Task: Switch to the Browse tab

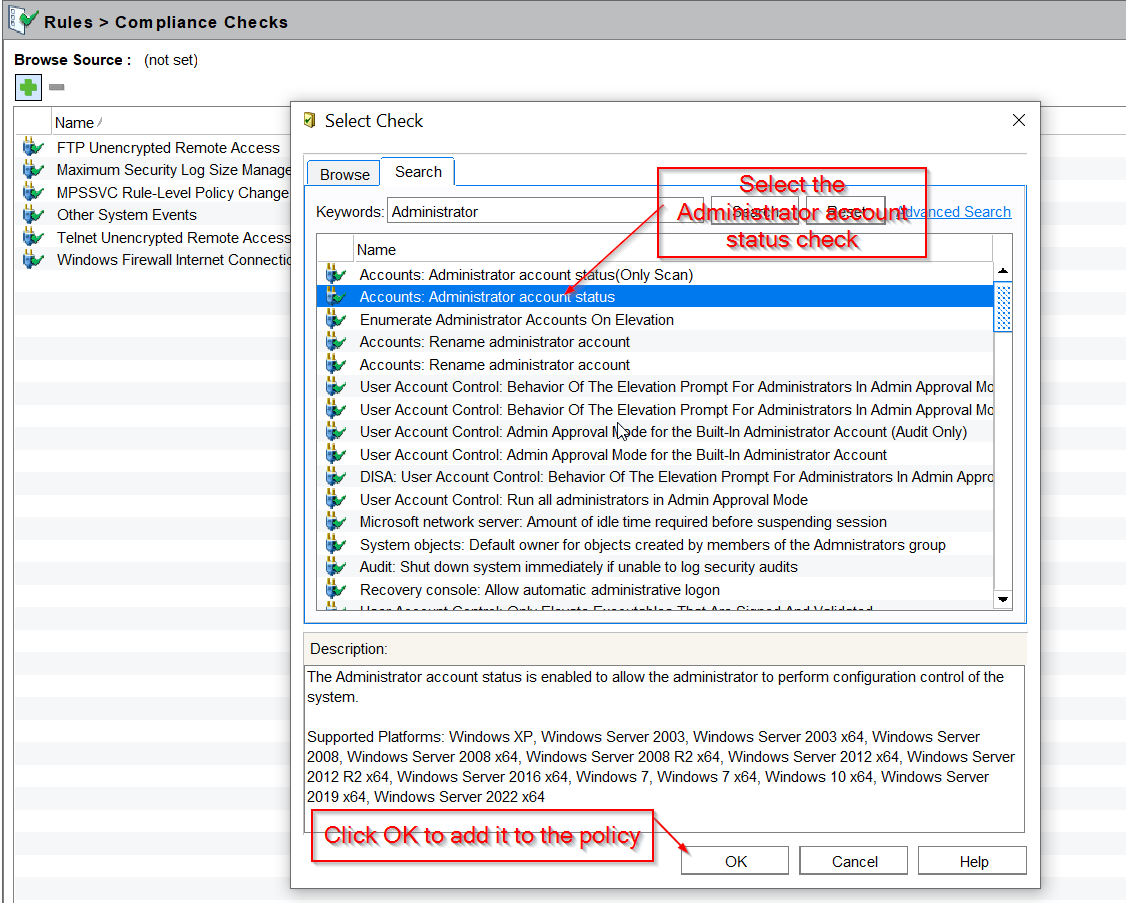Action: (344, 174)
